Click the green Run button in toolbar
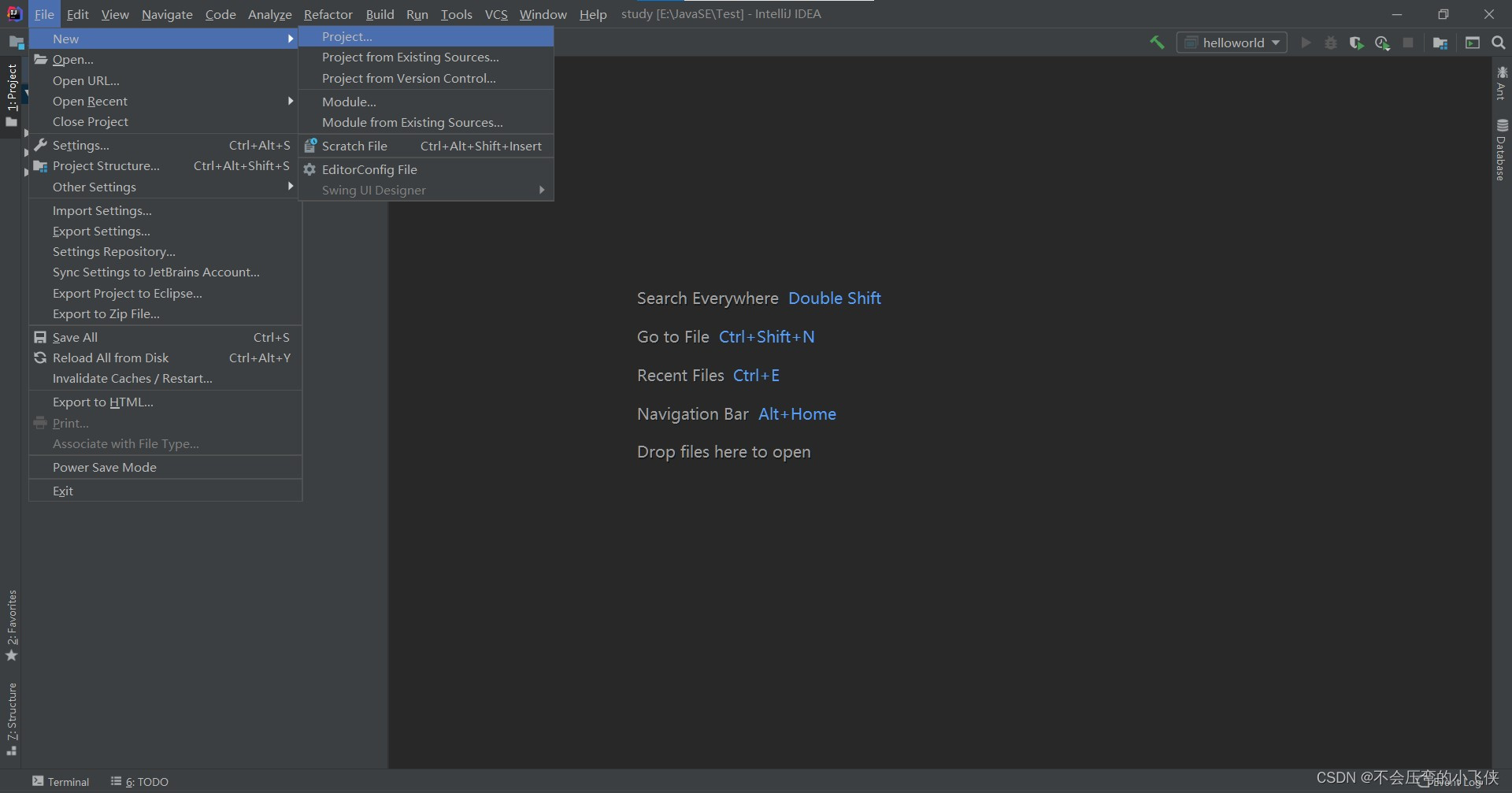 (1306, 43)
